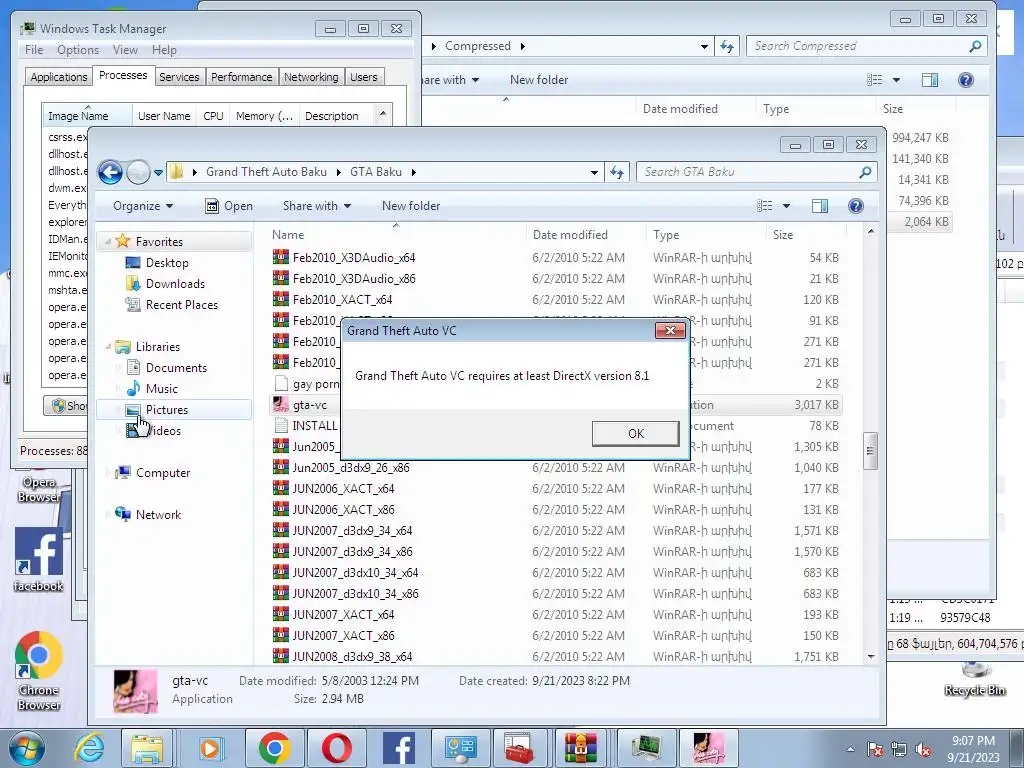Select the Feb2010_X3DAudio_x64 archive

pos(354,257)
